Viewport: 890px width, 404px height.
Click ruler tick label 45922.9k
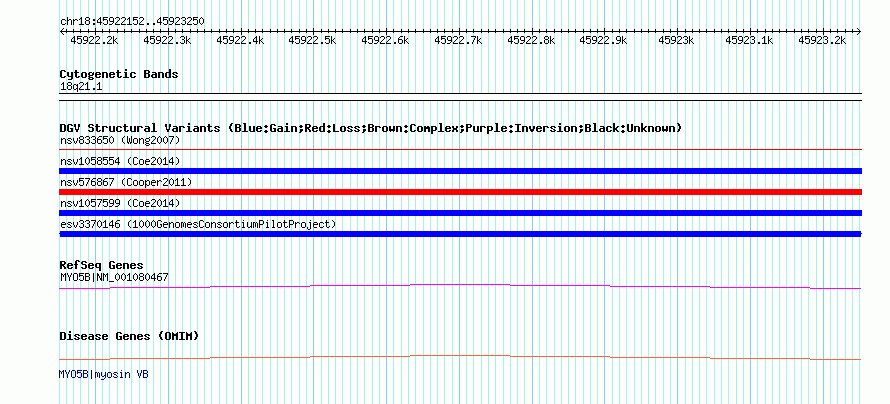click(603, 40)
